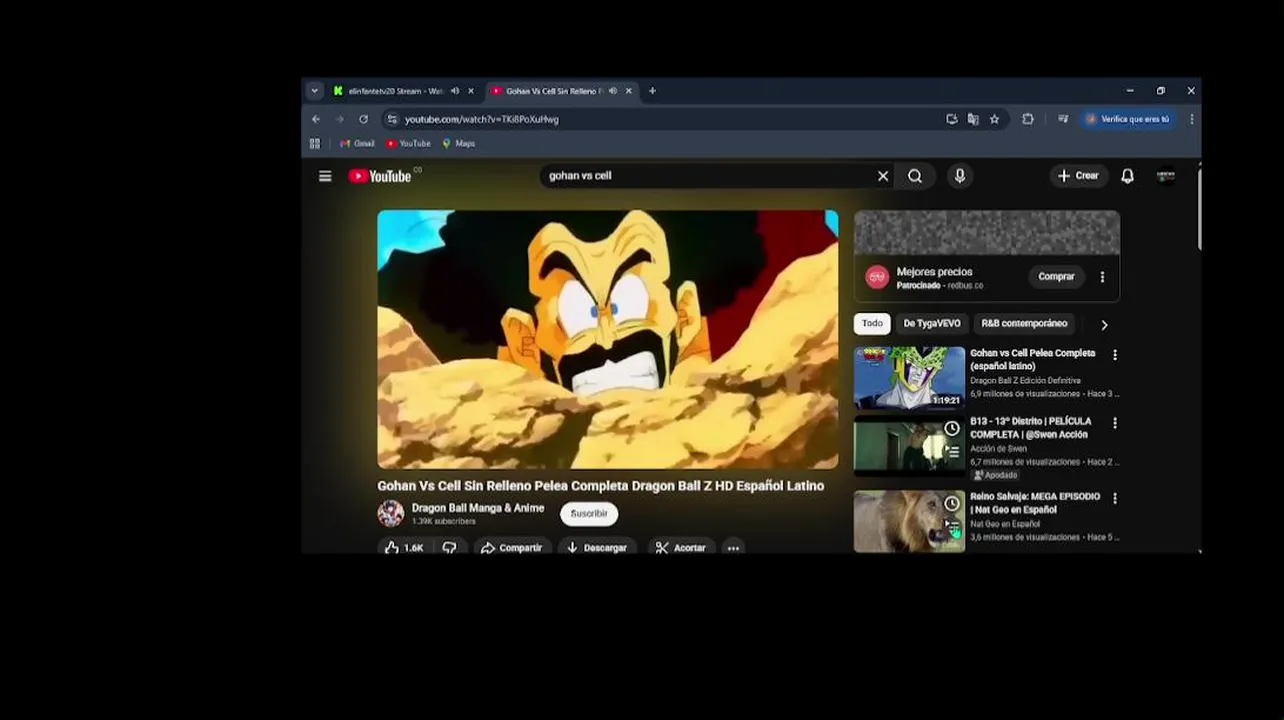Viewport: 1284px width, 720px height.
Task: Translate this page icon
Action: click(973, 119)
